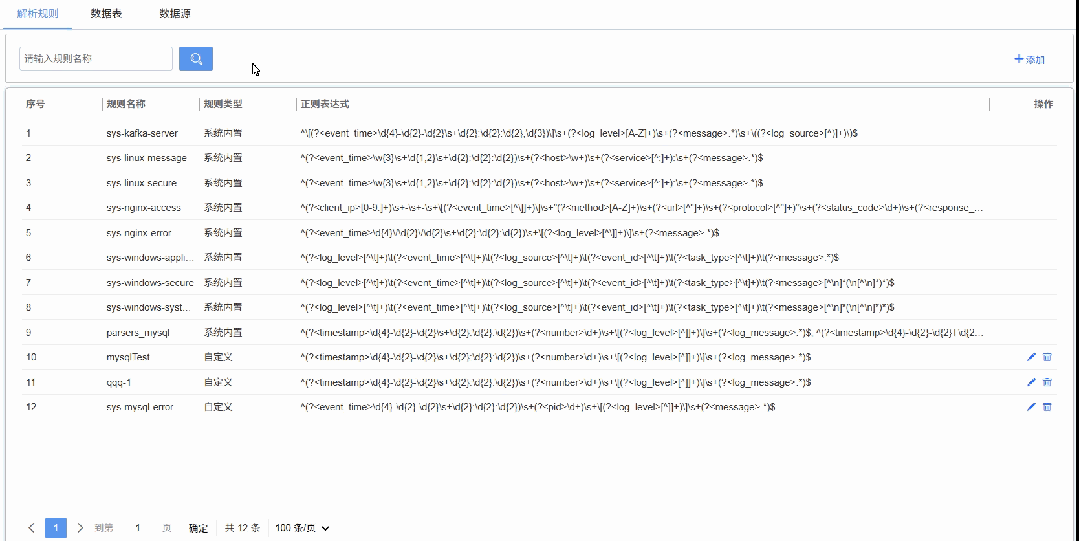The image size is (1079, 541).
Task: Edit the sys-mysql-error rule
Action: coord(1031,407)
